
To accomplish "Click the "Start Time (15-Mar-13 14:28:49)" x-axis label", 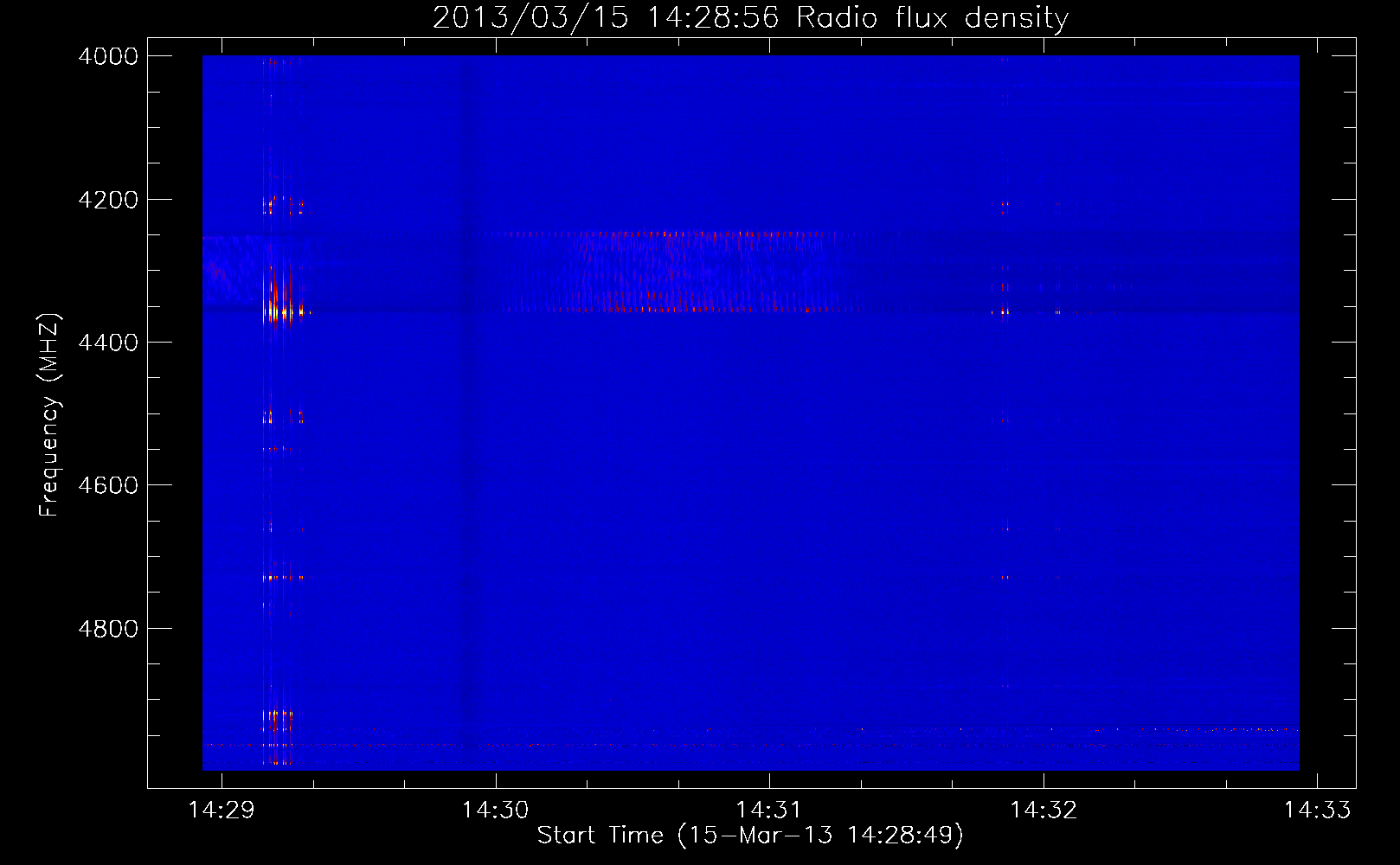I will point(750,836).
